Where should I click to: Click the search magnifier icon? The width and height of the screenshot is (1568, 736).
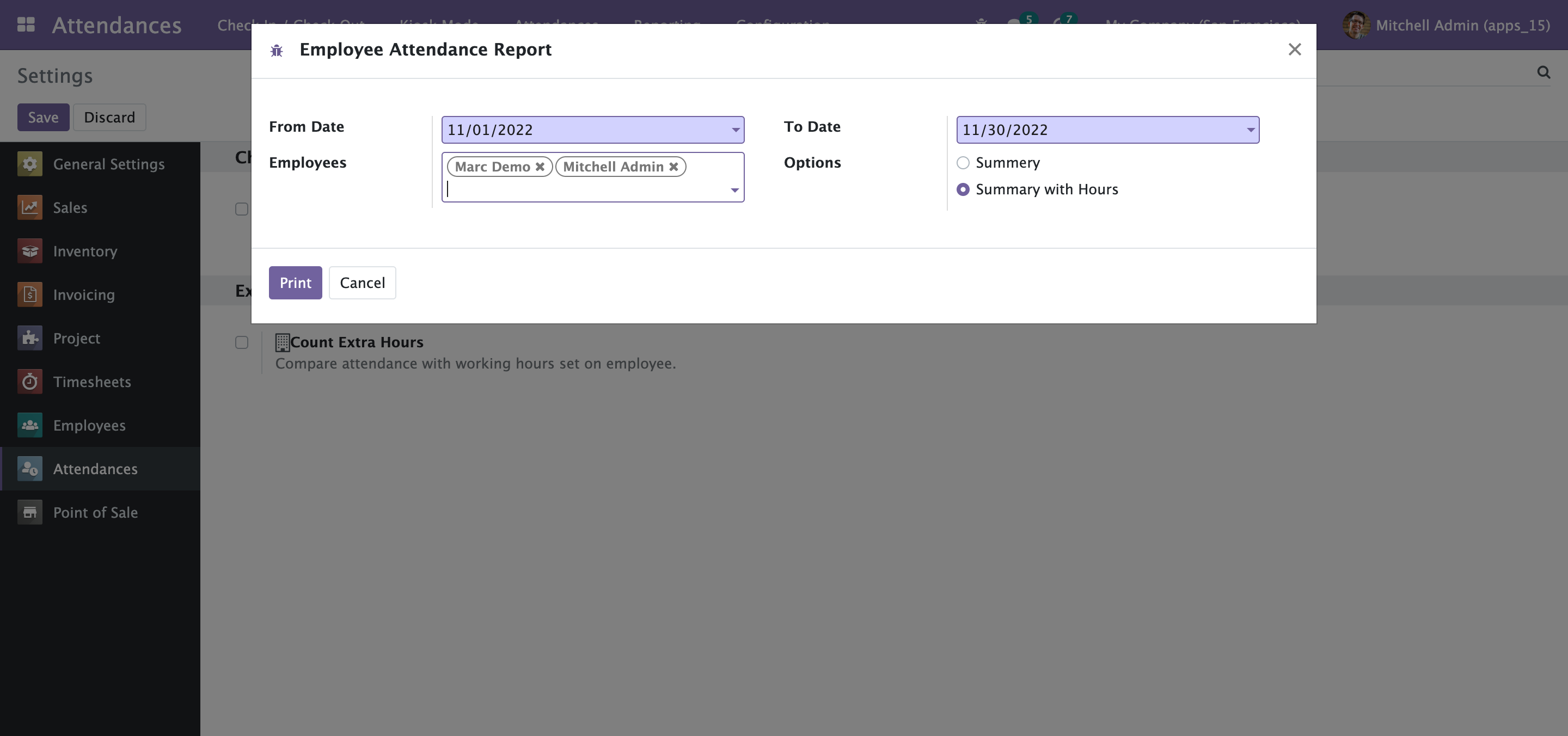pos(1543,72)
